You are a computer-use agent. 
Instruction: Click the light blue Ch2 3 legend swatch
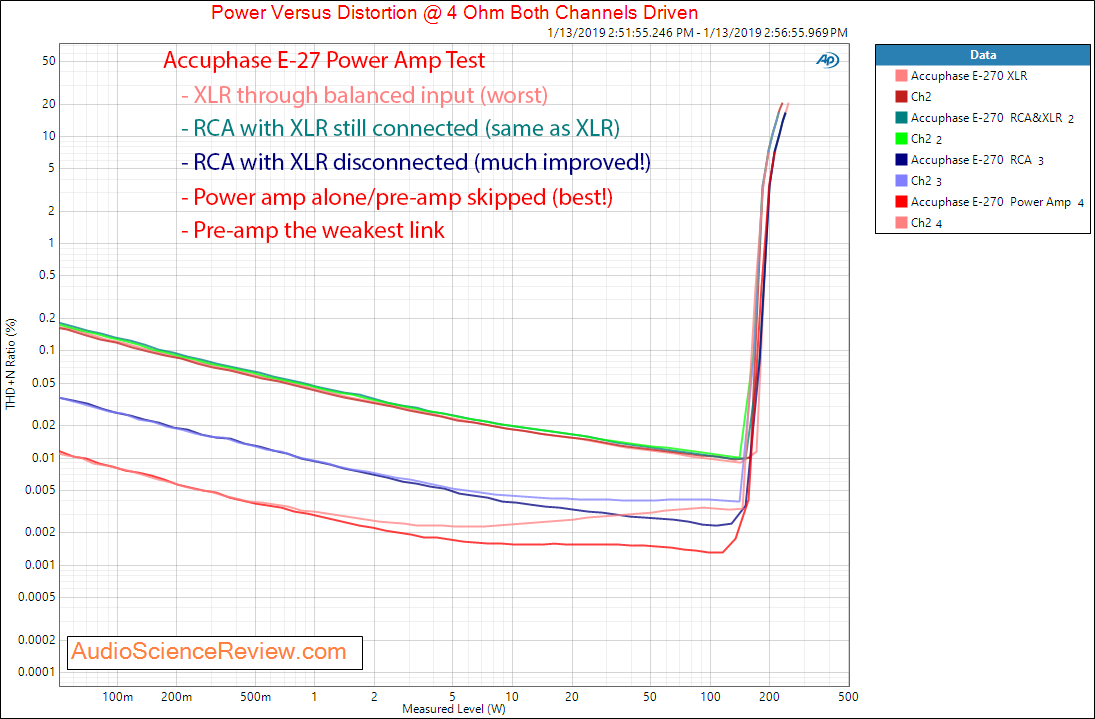(901, 181)
